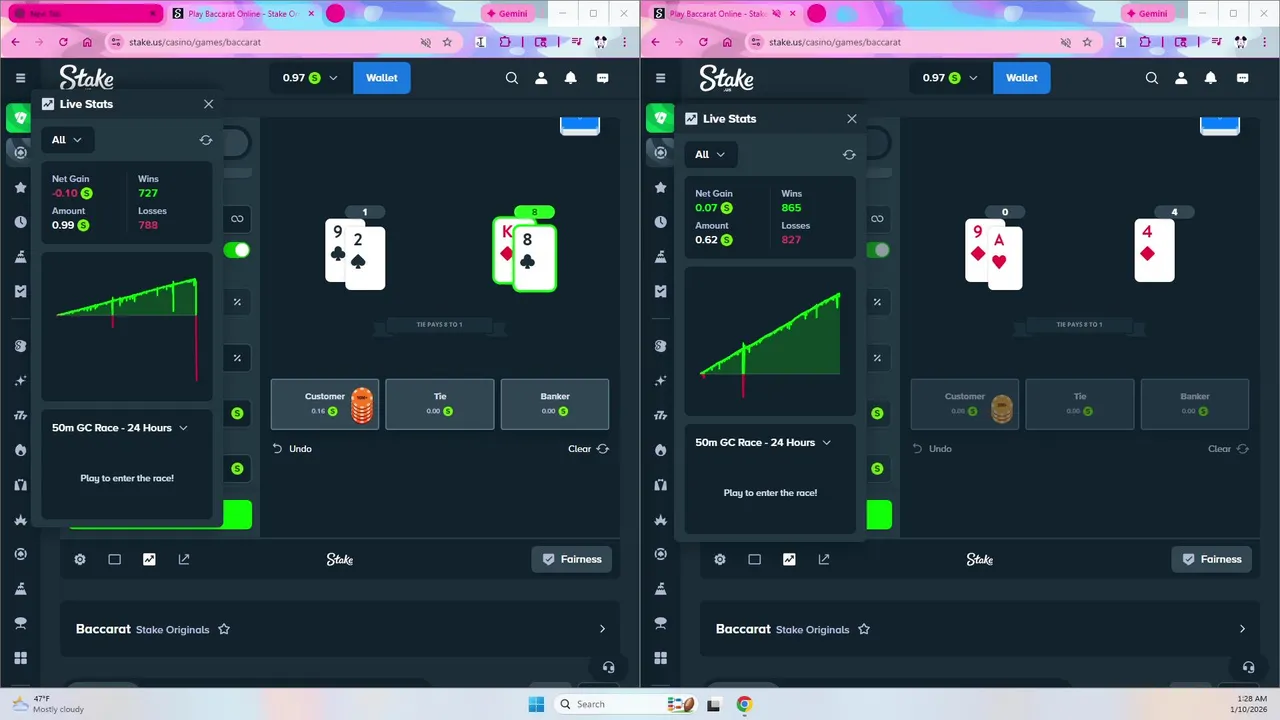Click Wallet button in right window
1280x720 pixels.
point(1022,78)
